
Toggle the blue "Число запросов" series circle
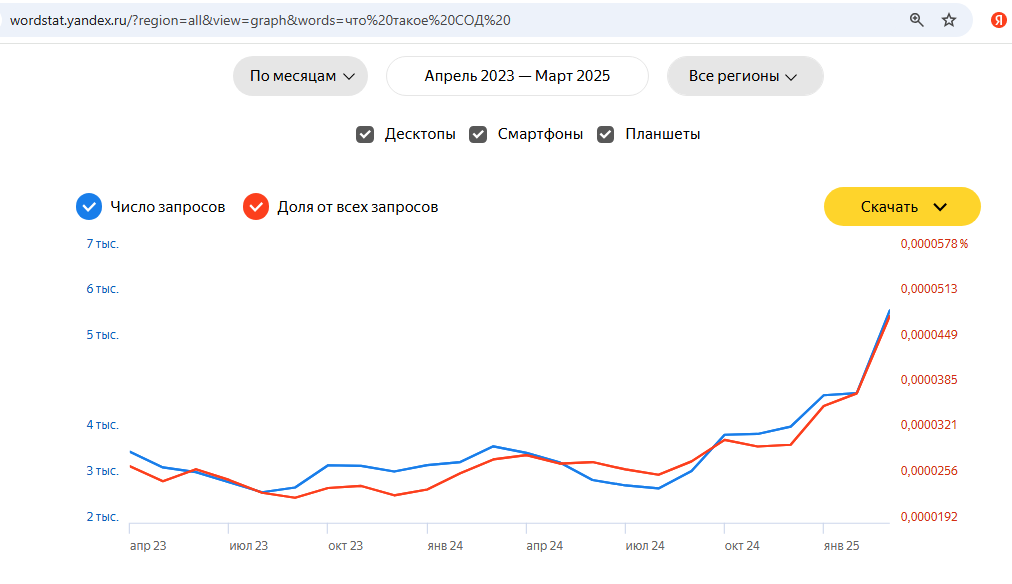(x=89, y=207)
